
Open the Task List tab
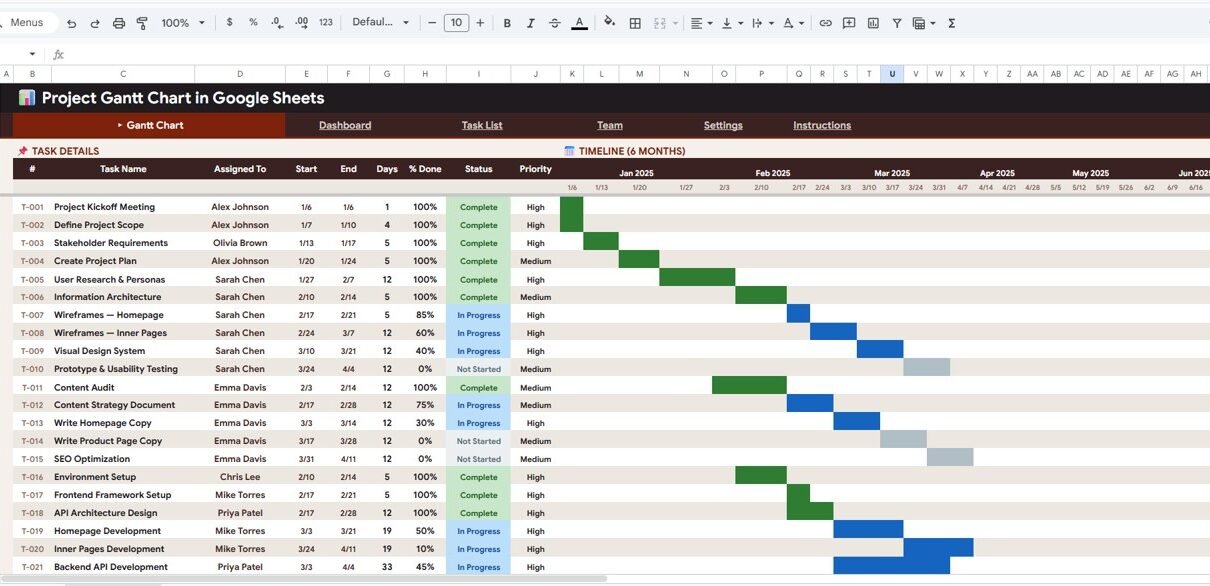[x=482, y=126]
